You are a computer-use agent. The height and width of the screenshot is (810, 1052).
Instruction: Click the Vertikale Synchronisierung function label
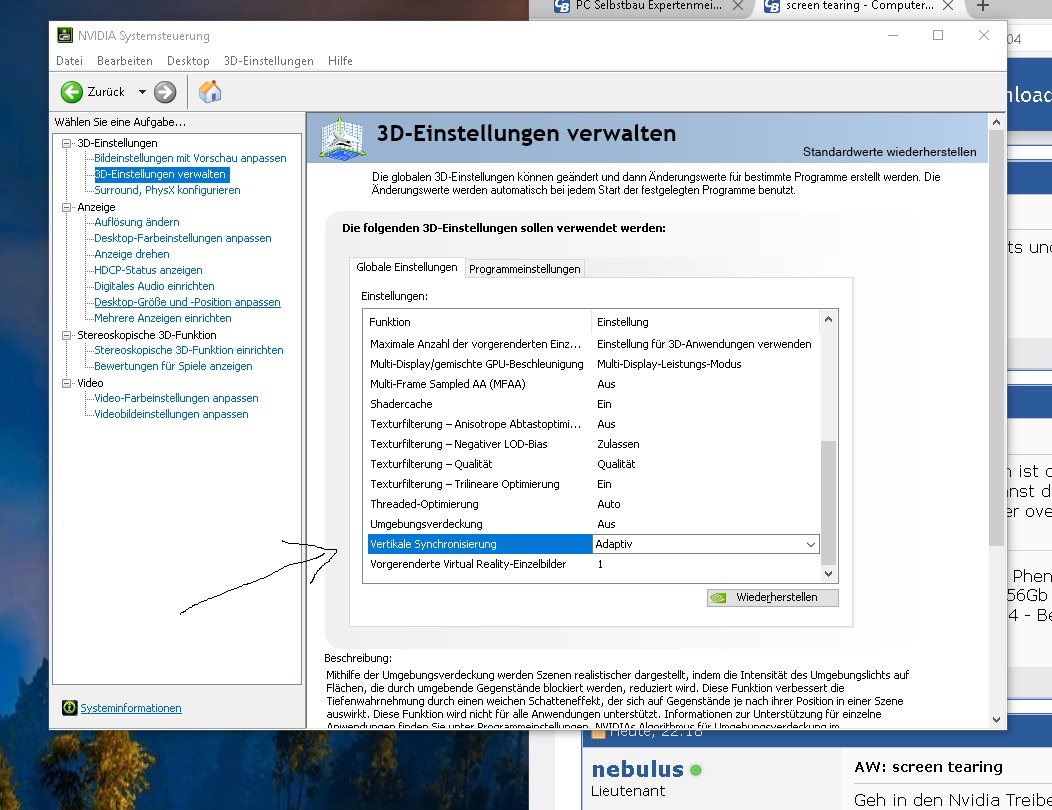coord(433,544)
